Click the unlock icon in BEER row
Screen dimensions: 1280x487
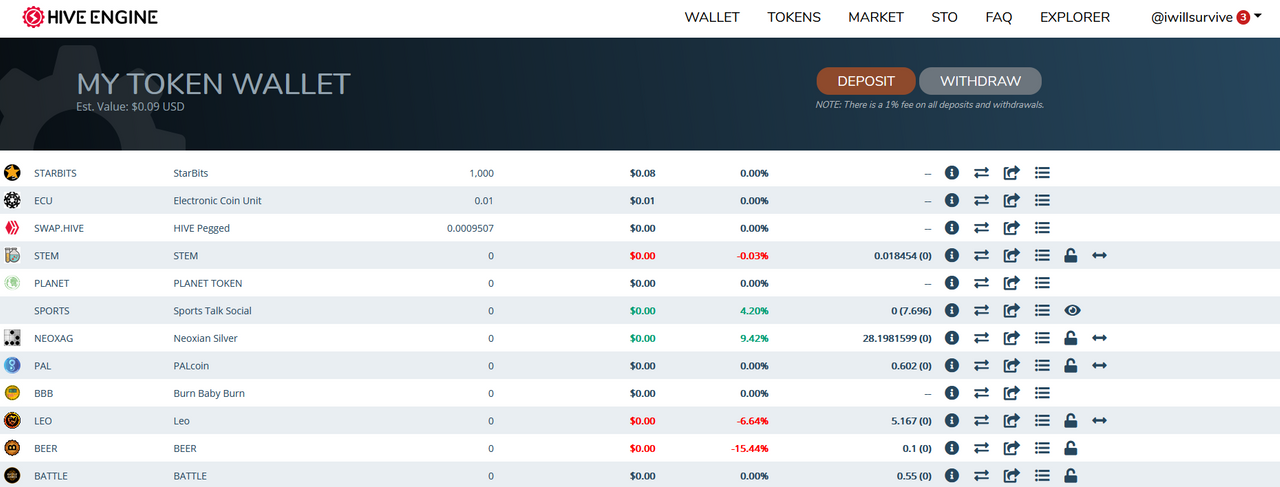[x=1071, y=448]
